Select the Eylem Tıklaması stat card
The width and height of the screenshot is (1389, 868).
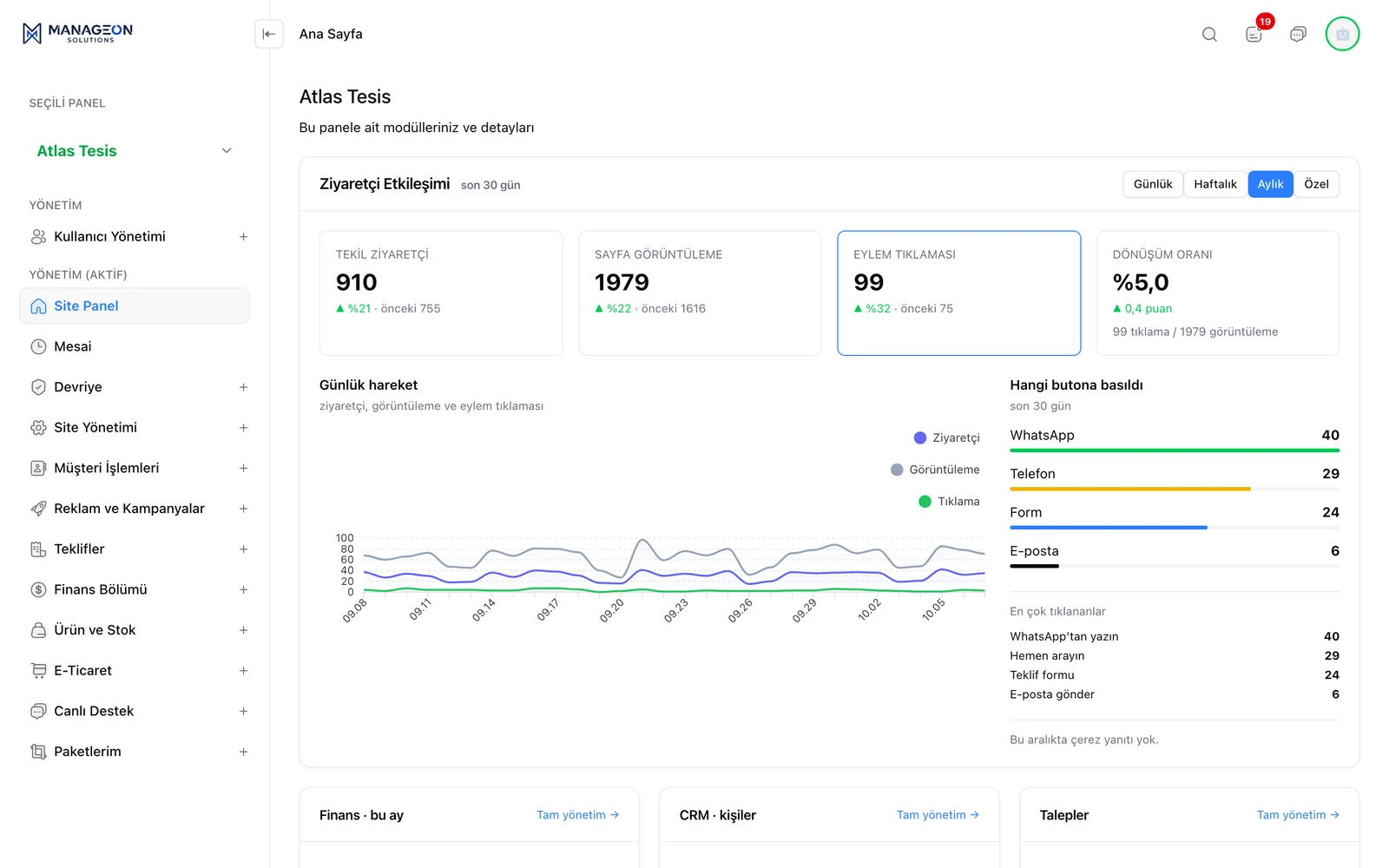(958, 293)
